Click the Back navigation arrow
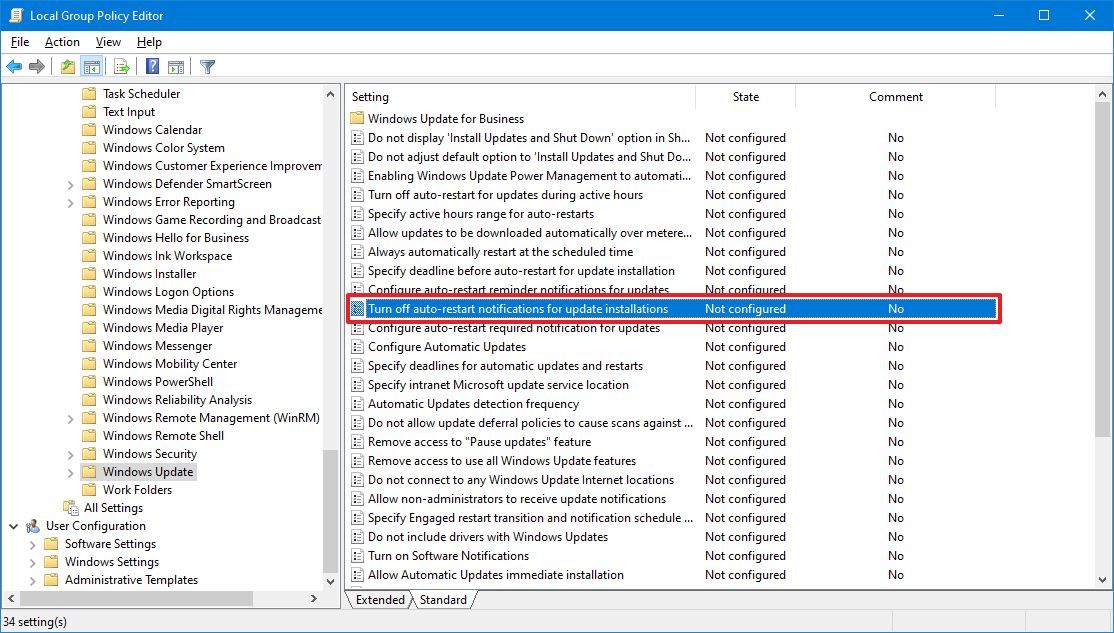 (x=14, y=66)
